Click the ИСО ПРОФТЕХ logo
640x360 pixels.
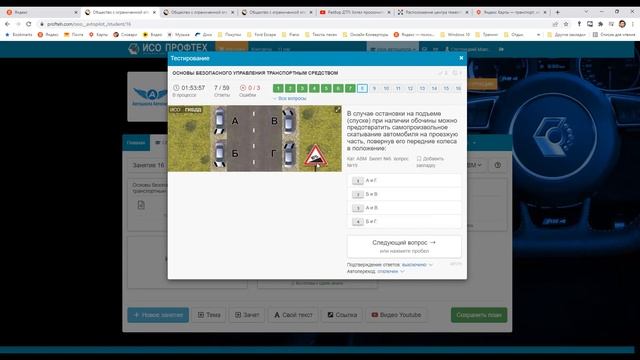(x=168, y=49)
